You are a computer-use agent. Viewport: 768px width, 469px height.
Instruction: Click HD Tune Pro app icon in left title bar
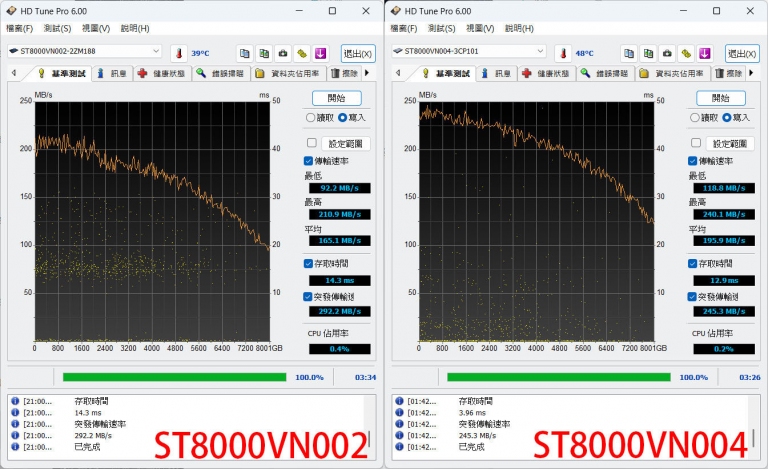[x=11, y=11]
